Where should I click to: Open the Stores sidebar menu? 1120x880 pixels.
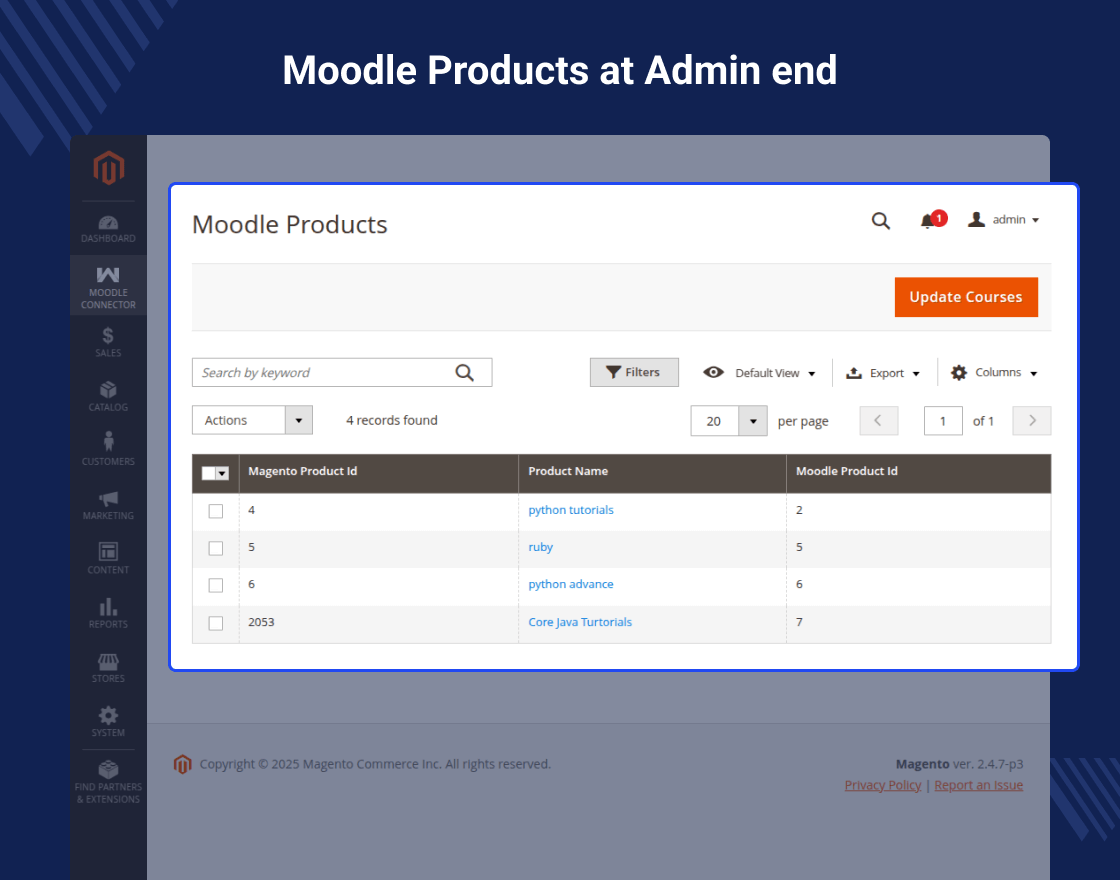pos(109,667)
